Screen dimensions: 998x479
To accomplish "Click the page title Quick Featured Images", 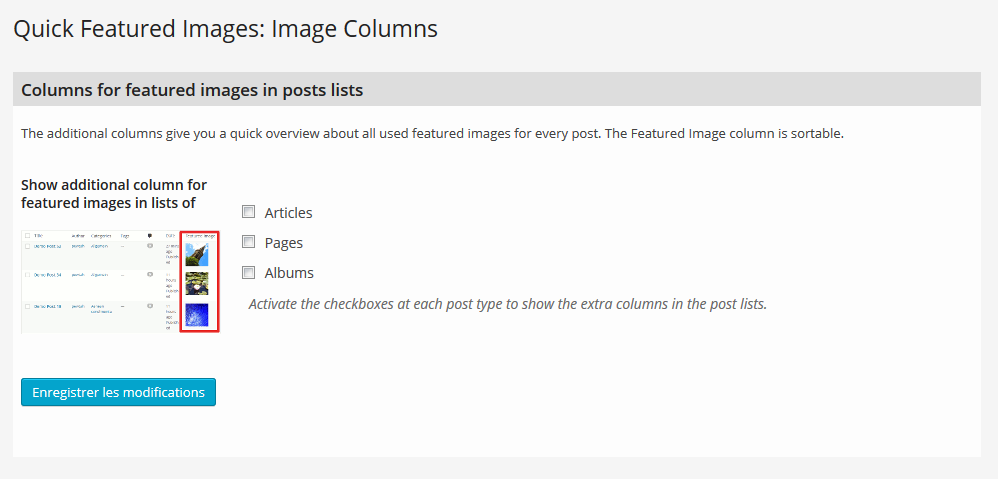I will (225, 29).
